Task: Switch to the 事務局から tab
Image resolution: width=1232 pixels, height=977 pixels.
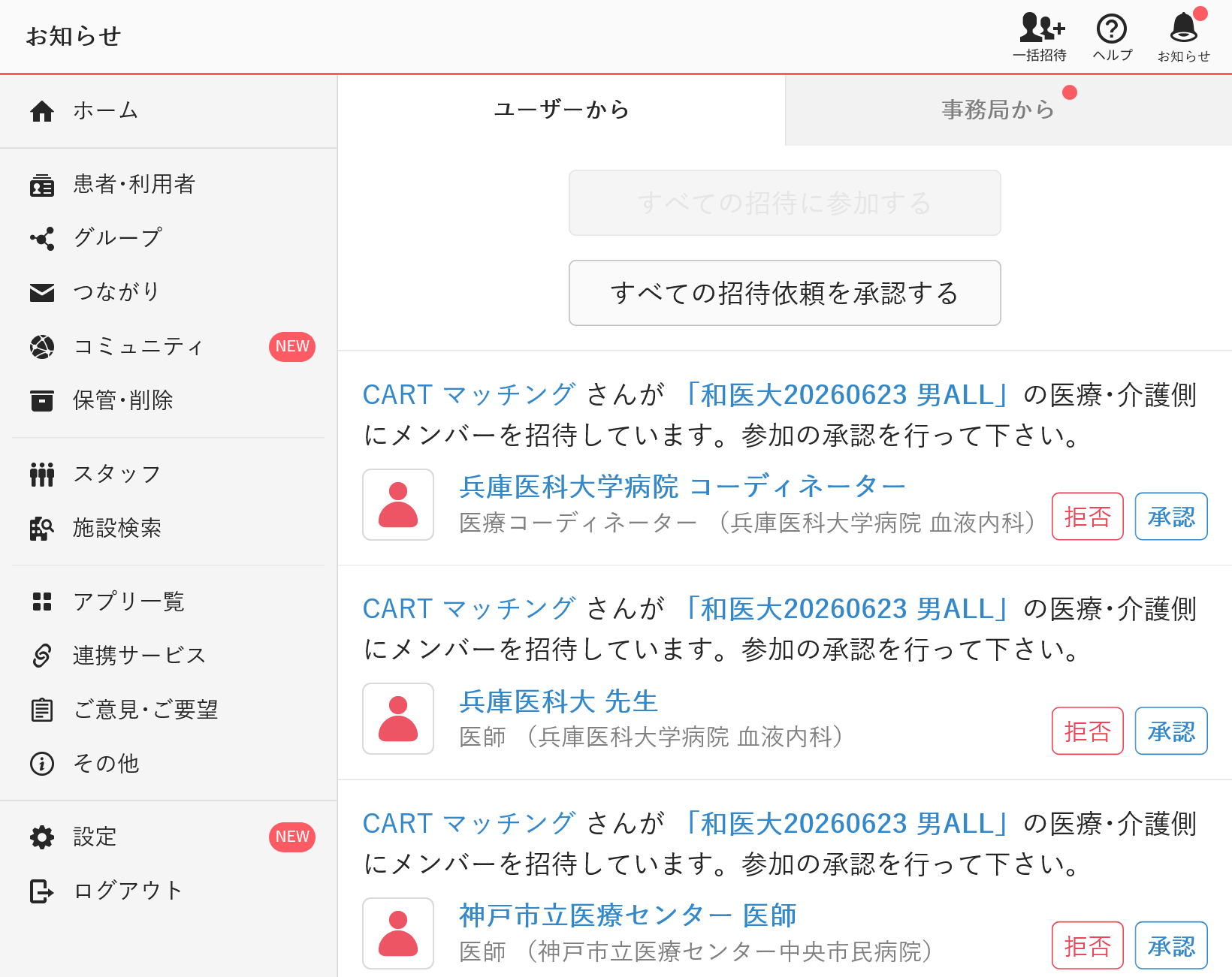Action: click(x=1008, y=110)
